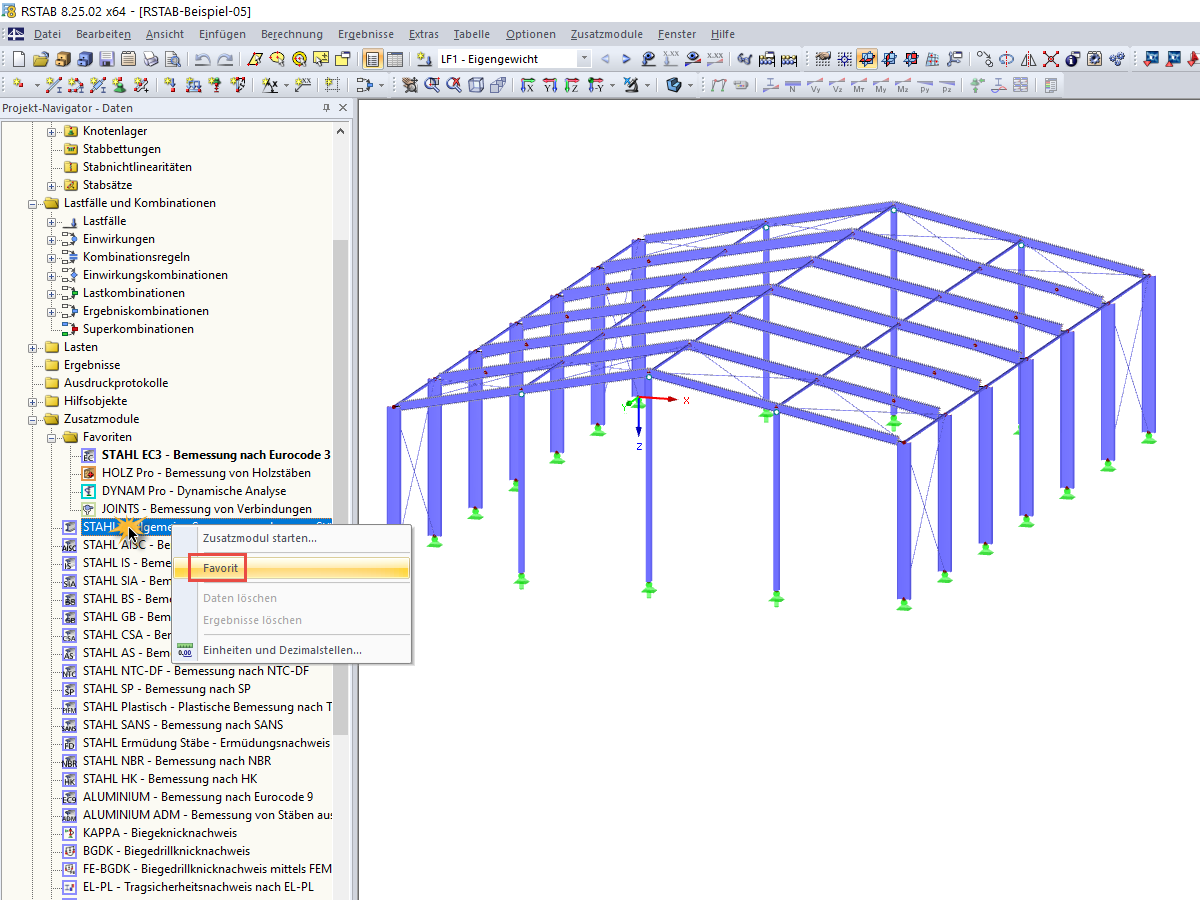Create a new model with the New icon
The height and width of the screenshot is (900, 1200).
tap(19, 59)
